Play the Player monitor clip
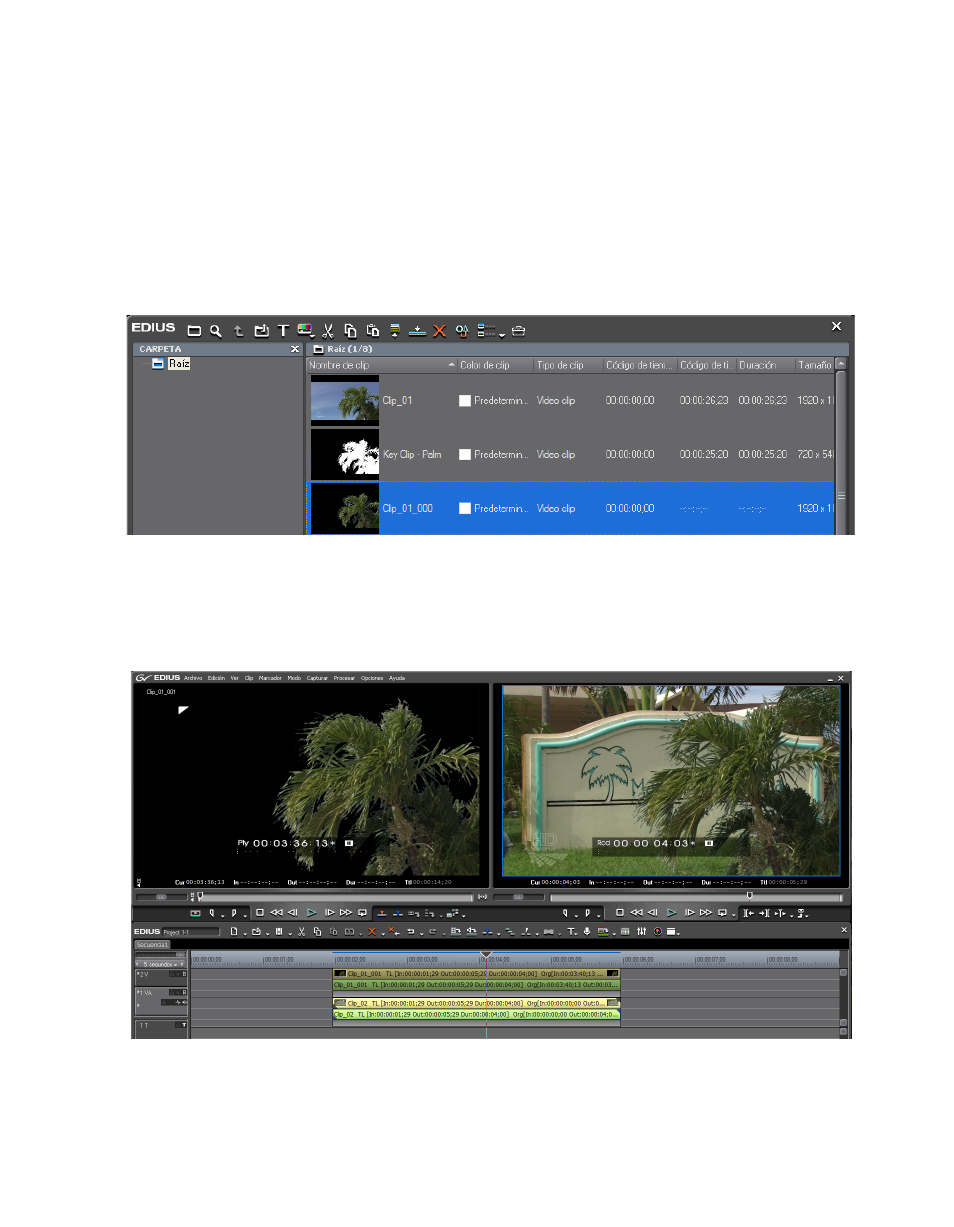The width and height of the screenshot is (954, 1227). click(311, 913)
